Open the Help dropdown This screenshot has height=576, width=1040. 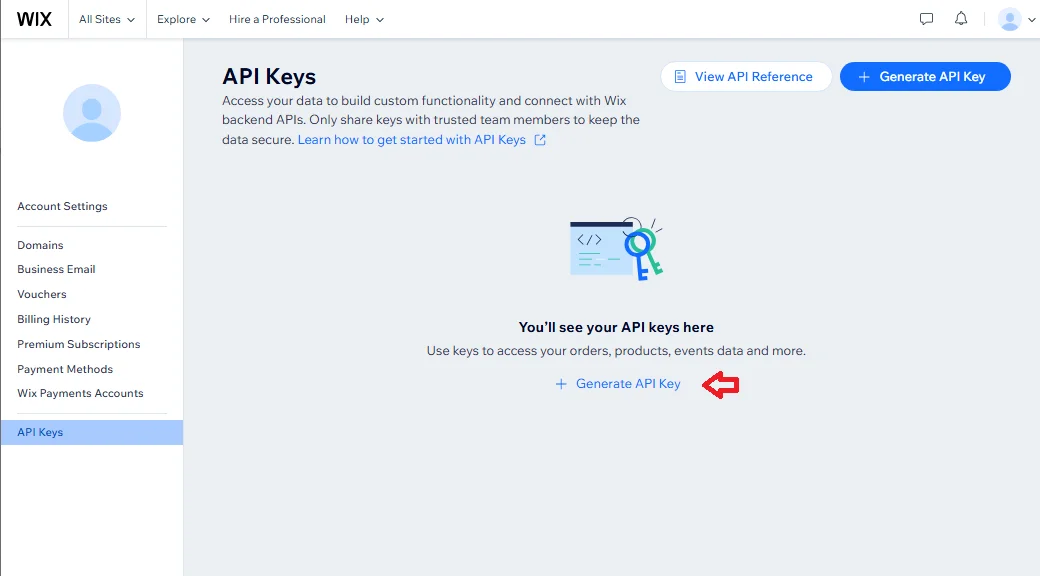(x=364, y=18)
